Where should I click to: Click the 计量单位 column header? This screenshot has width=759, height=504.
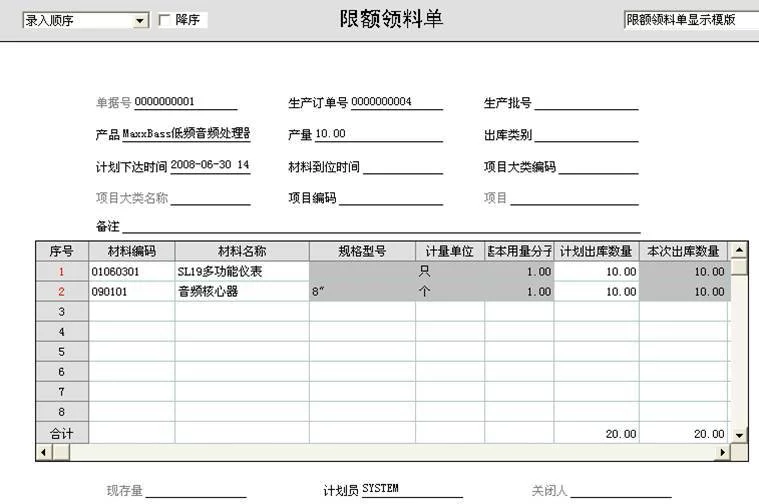[x=450, y=251]
